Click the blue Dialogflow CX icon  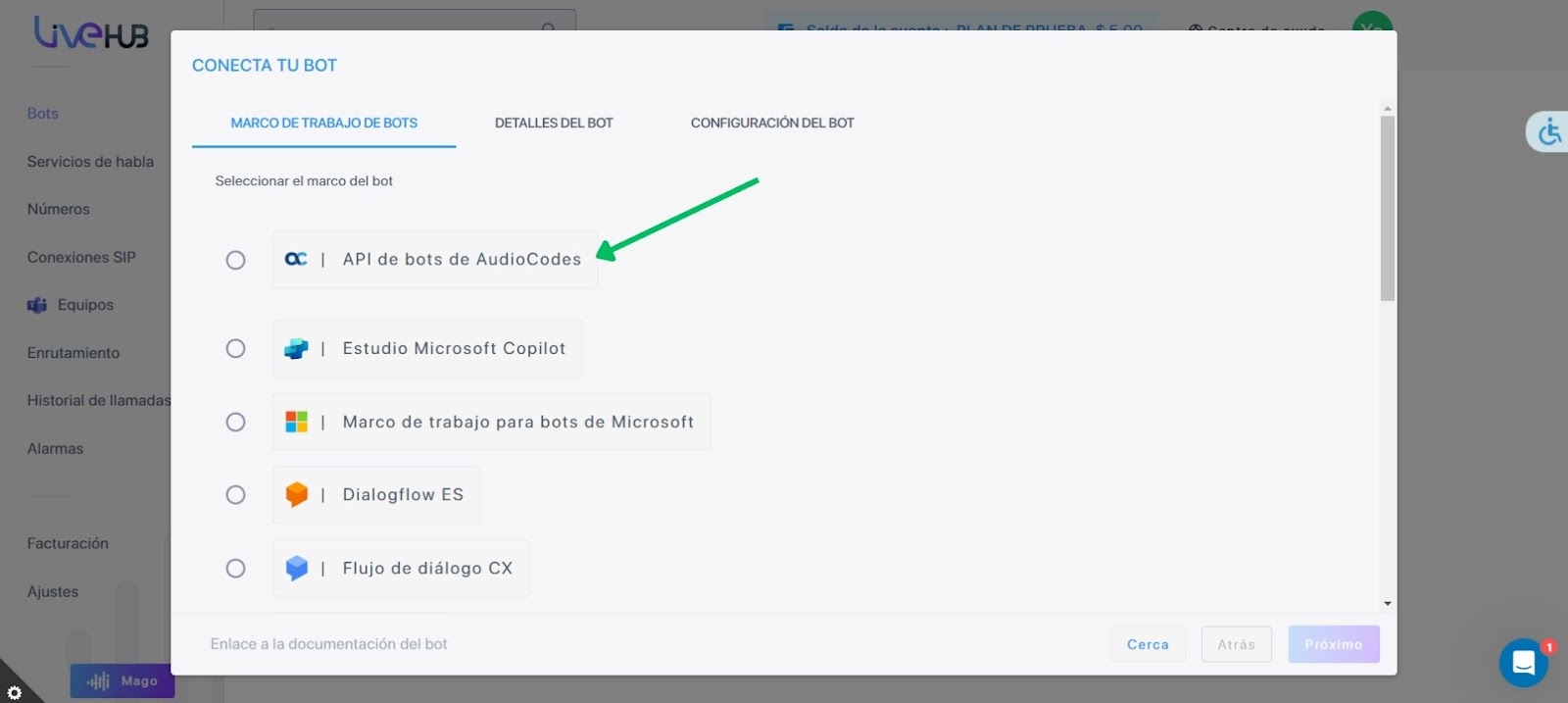pos(296,568)
